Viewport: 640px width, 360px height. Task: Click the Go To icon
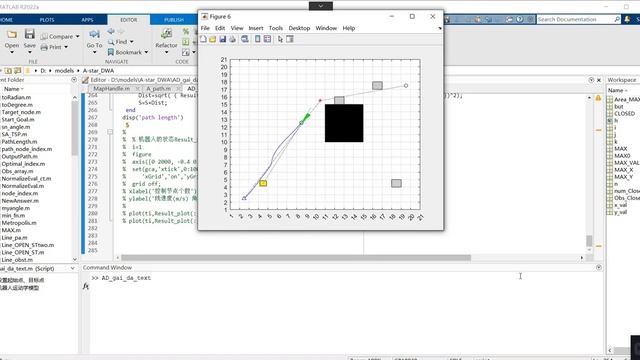pyautogui.click(x=94, y=35)
